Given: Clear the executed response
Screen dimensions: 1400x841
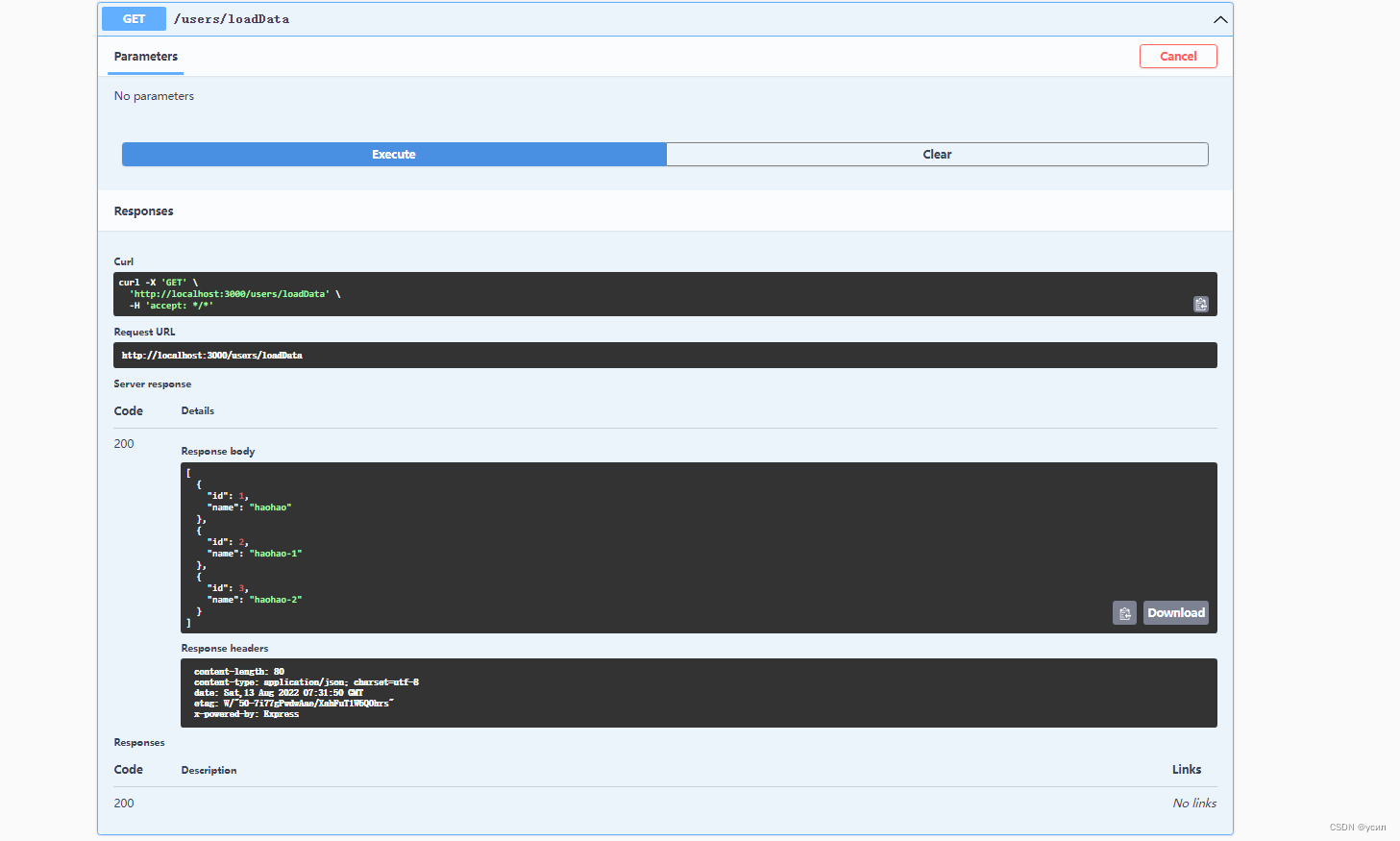Looking at the screenshot, I should point(937,154).
